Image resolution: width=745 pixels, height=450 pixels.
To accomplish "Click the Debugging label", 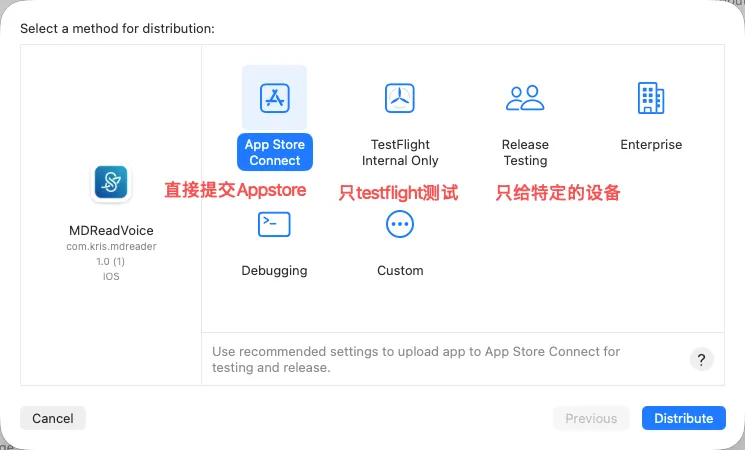I will click(274, 270).
